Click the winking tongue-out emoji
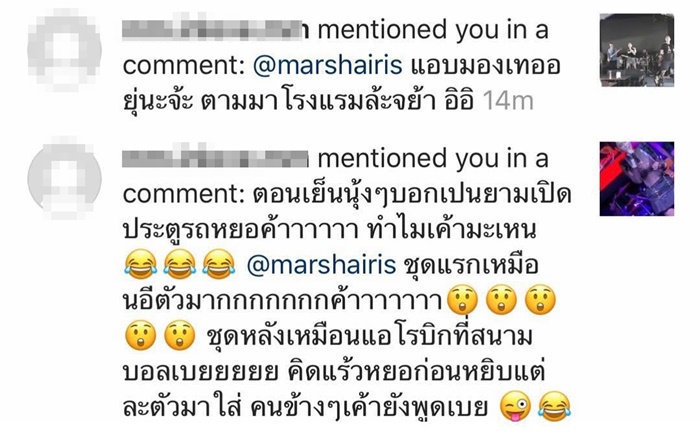The image size is (700, 437). click(516, 406)
